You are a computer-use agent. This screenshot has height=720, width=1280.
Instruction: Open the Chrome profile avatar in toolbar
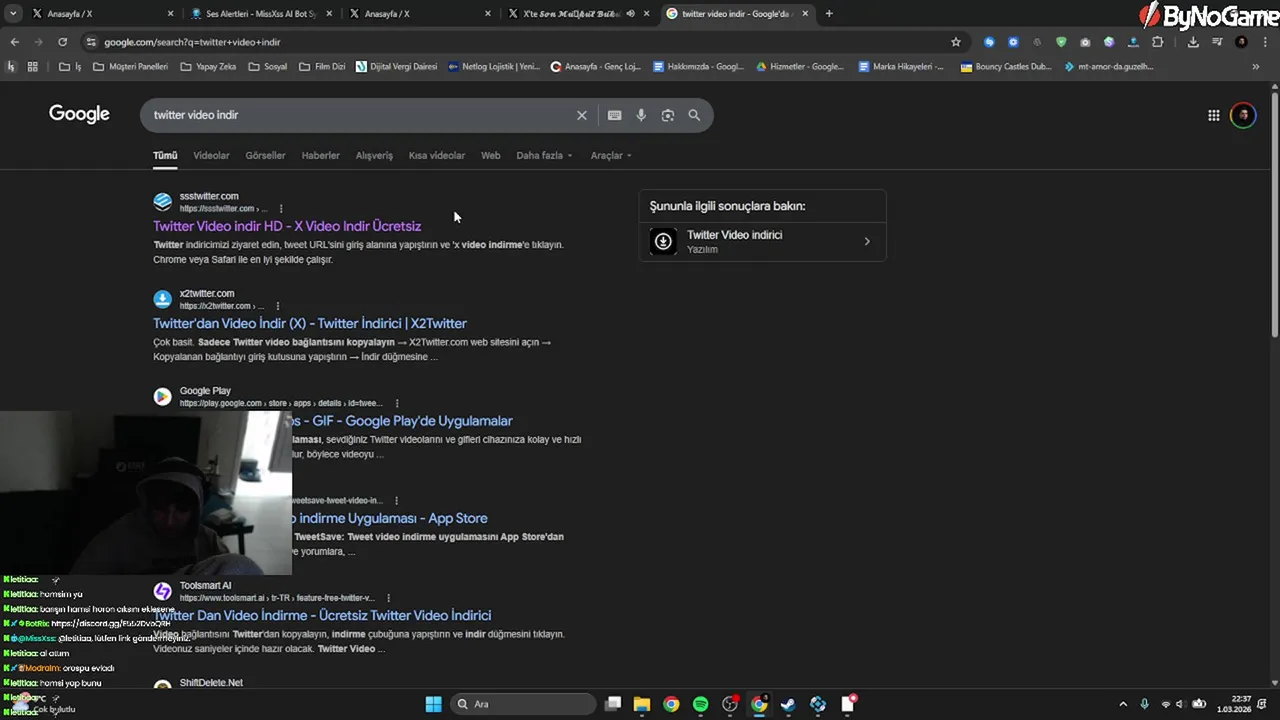click(1241, 42)
